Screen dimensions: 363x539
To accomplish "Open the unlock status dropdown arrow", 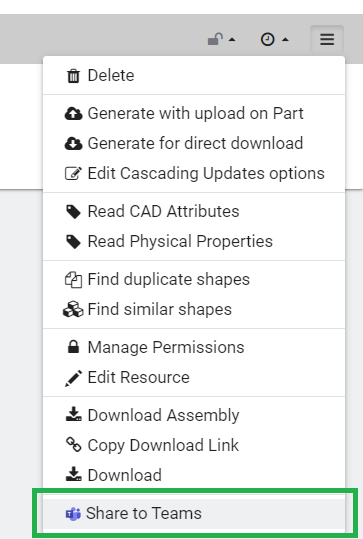I will 232,40.
